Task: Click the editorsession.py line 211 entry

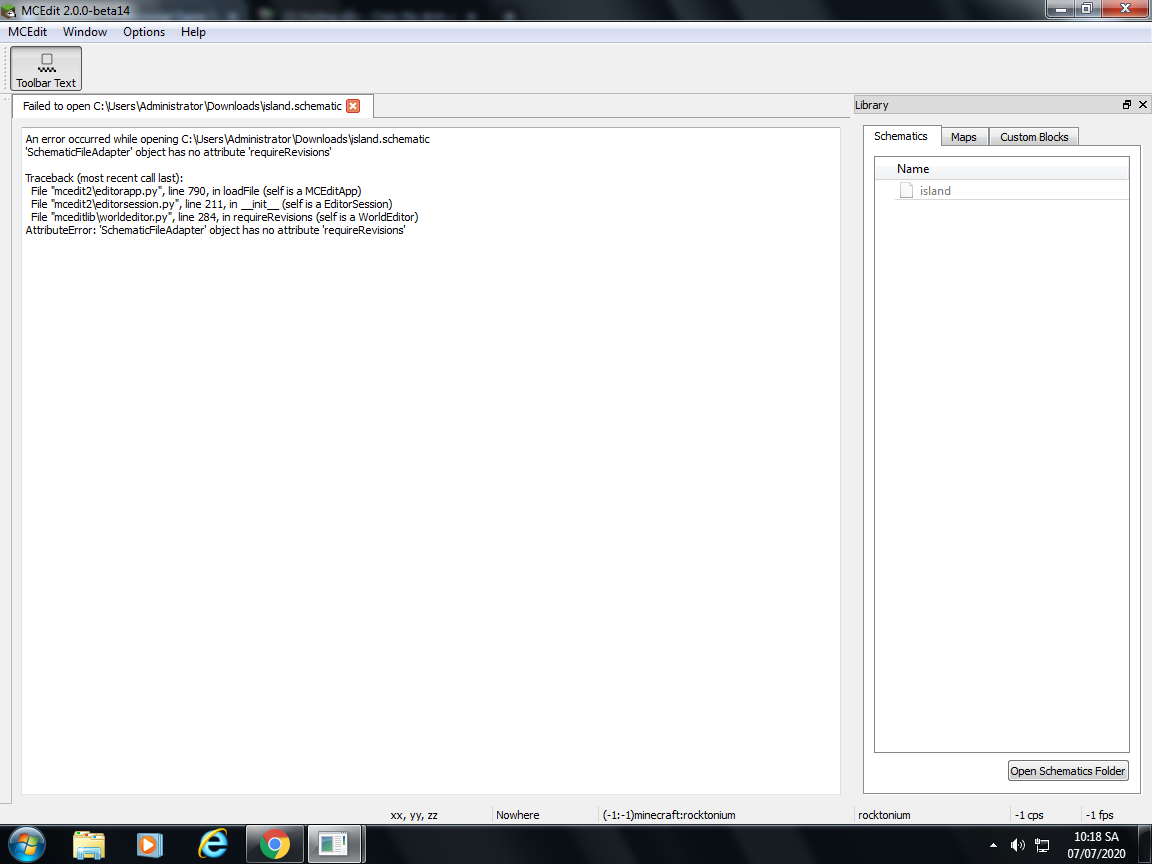Action: pos(212,204)
